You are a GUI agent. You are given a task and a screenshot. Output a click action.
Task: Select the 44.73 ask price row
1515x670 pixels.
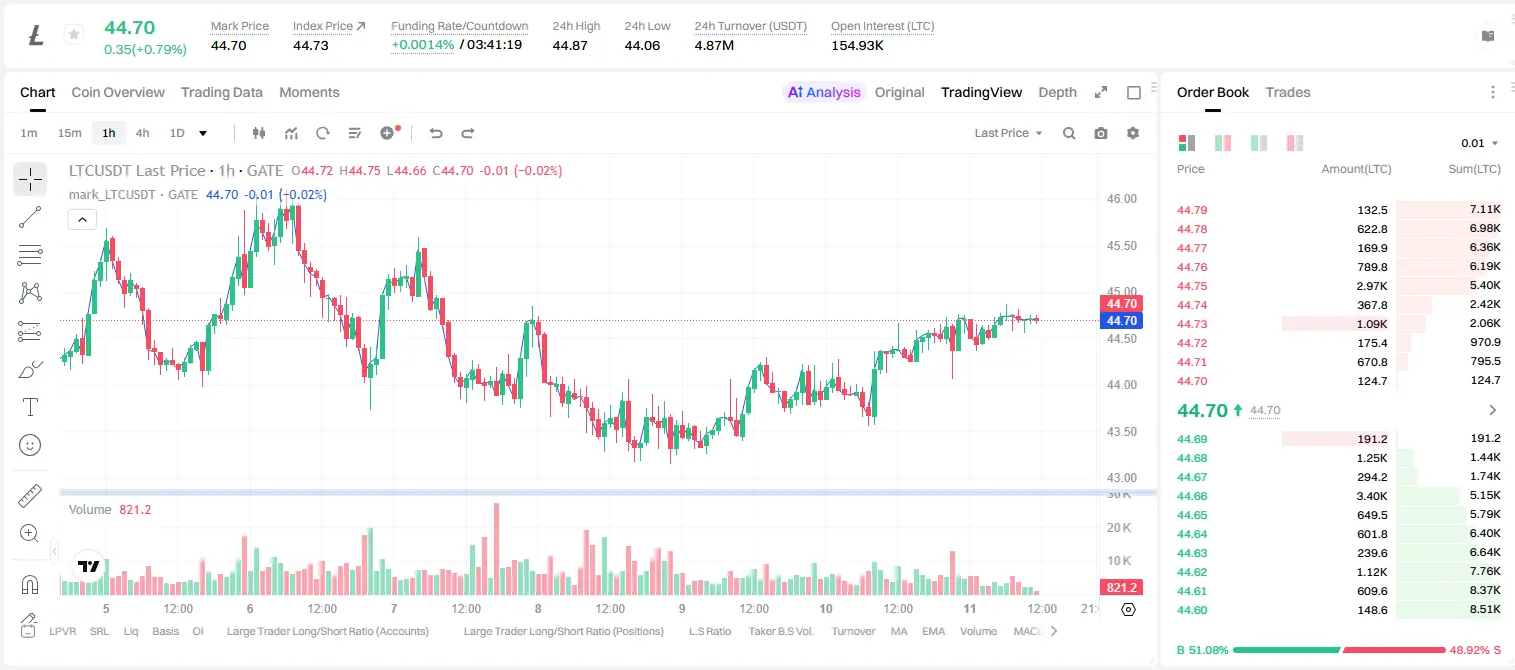[x=1339, y=323]
